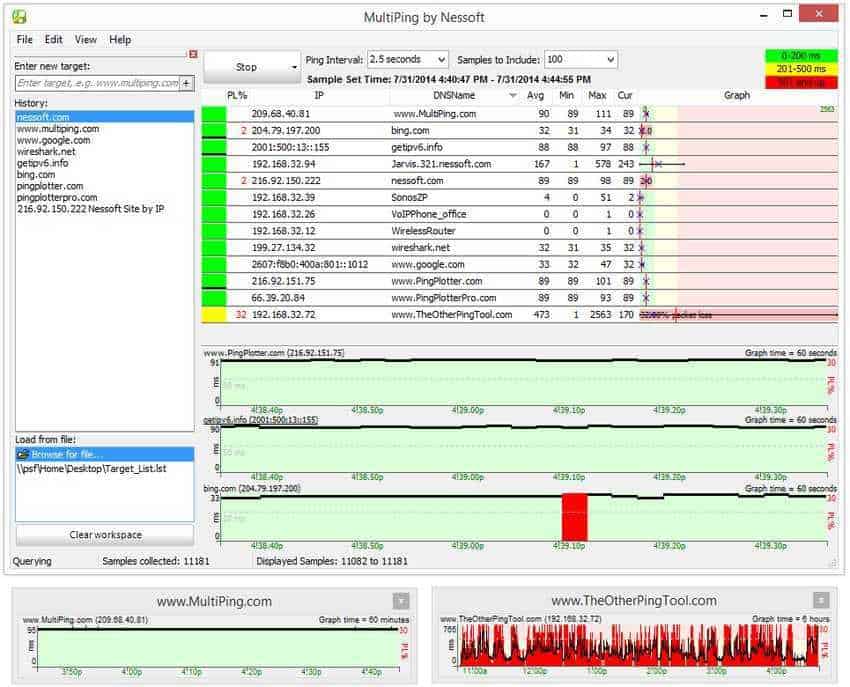This screenshot has width=850, height=687.
Task: Click the yellow status cell for 192.168.32.72
Action: tap(214, 315)
